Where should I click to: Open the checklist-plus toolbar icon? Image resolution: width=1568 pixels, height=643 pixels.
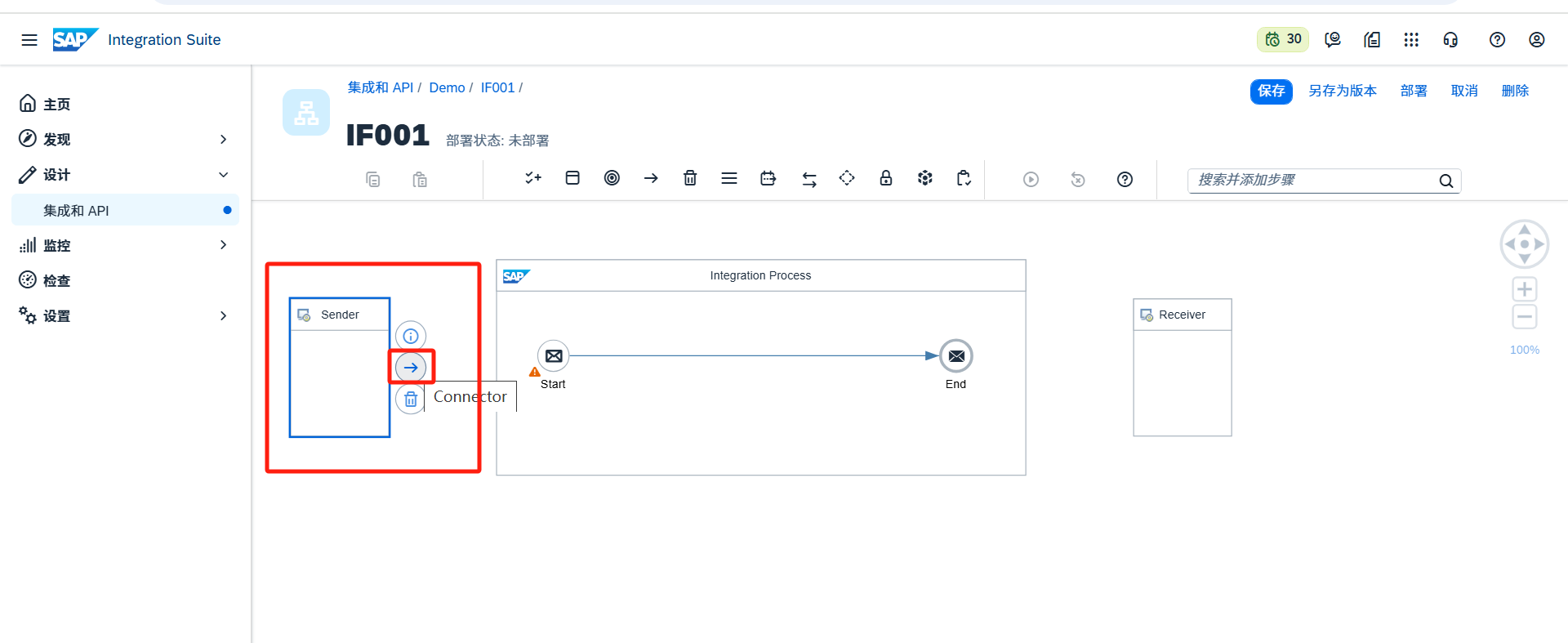coord(533,178)
